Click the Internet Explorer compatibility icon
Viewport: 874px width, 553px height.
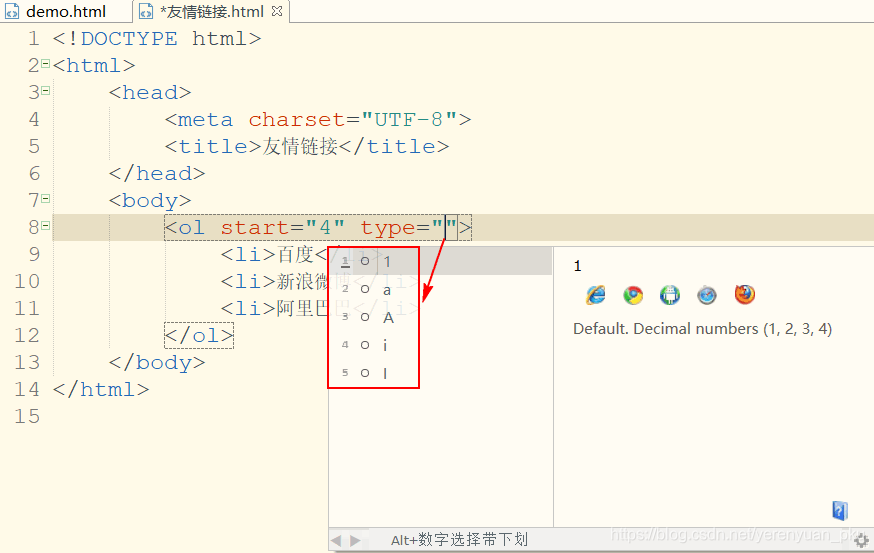tap(595, 294)
